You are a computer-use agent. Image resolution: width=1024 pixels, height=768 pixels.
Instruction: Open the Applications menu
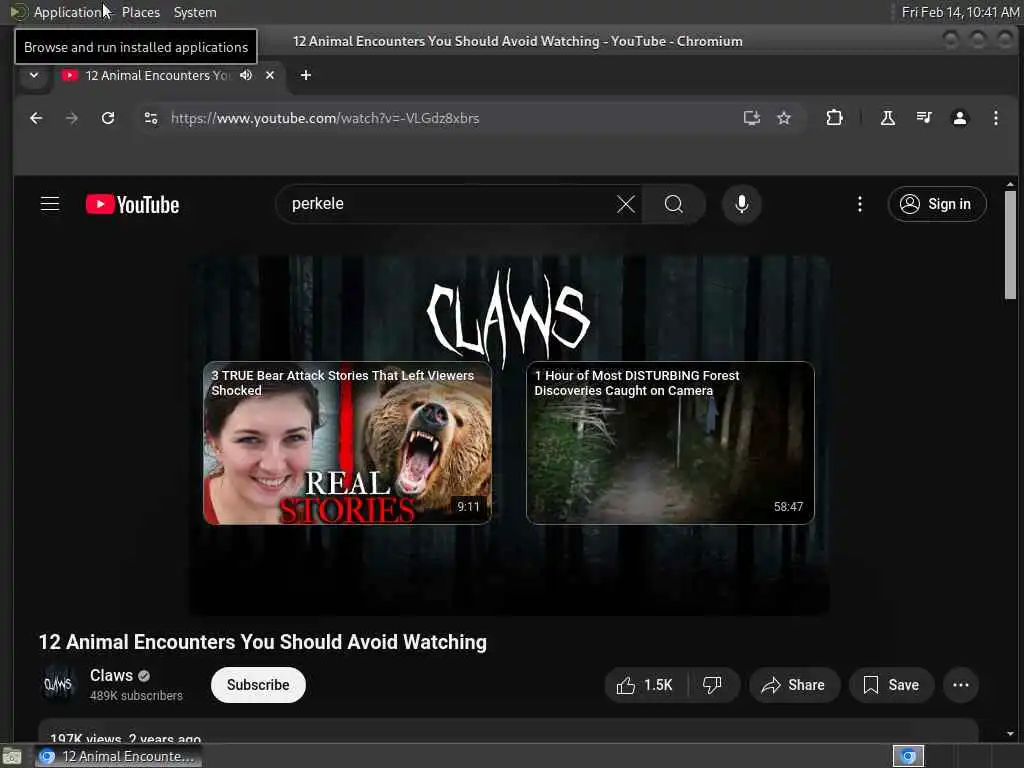coord(60,12)
